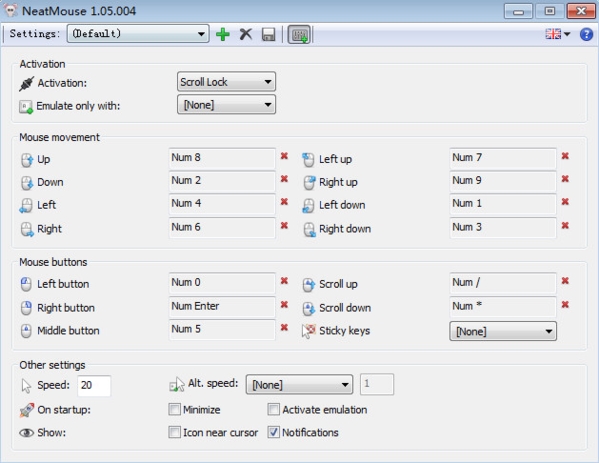The width and height of the screenshot is (599, 463).
Task: Click the Alt. speed value field
Action: point(377,384)
